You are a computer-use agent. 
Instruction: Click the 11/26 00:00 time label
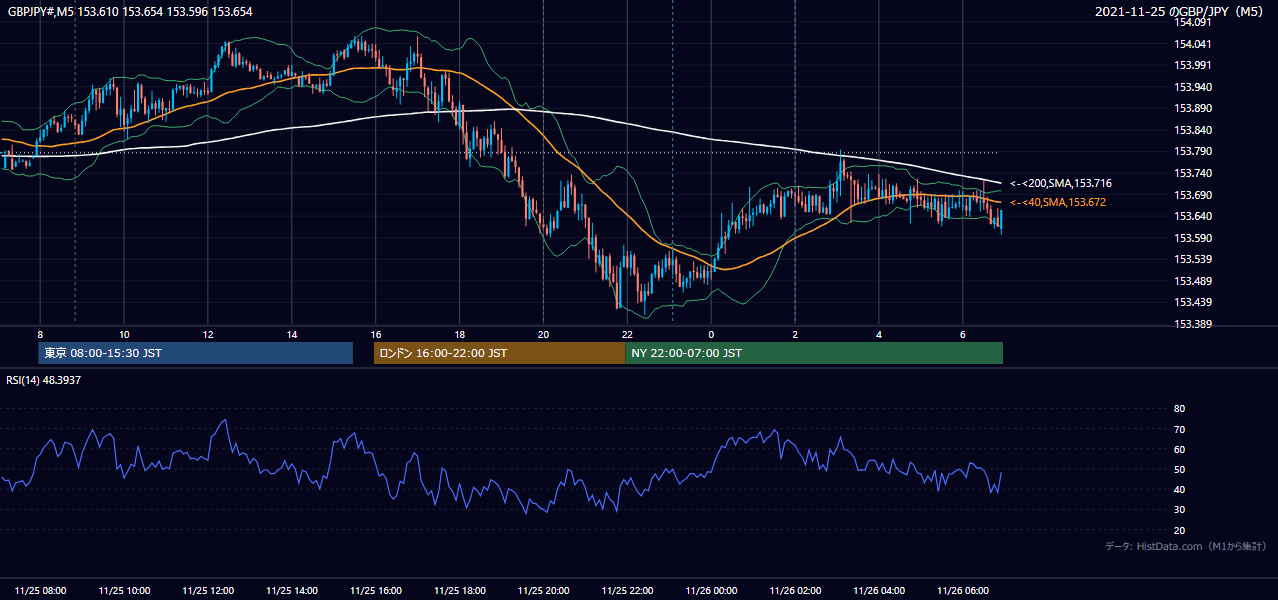[711, 590]
